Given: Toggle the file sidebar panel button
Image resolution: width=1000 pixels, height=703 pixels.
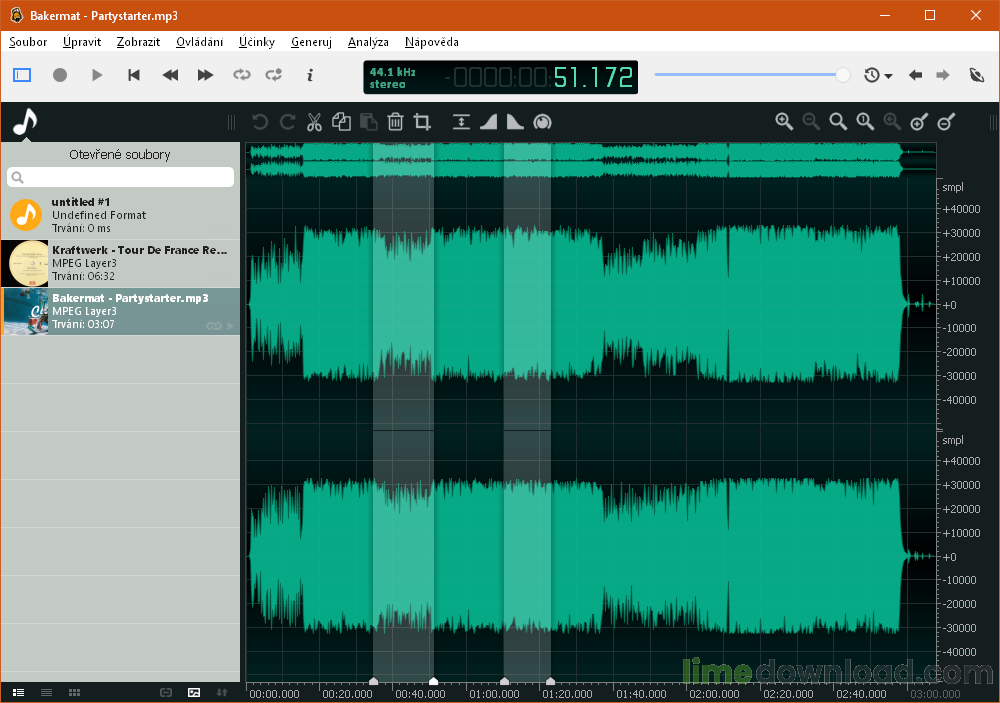Looking at the screenshot, I should click(x=22, y=75).
